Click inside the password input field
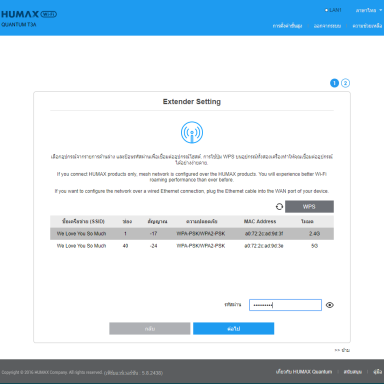The height and width of the screenshot is (384, 384). tap(285, 305)
